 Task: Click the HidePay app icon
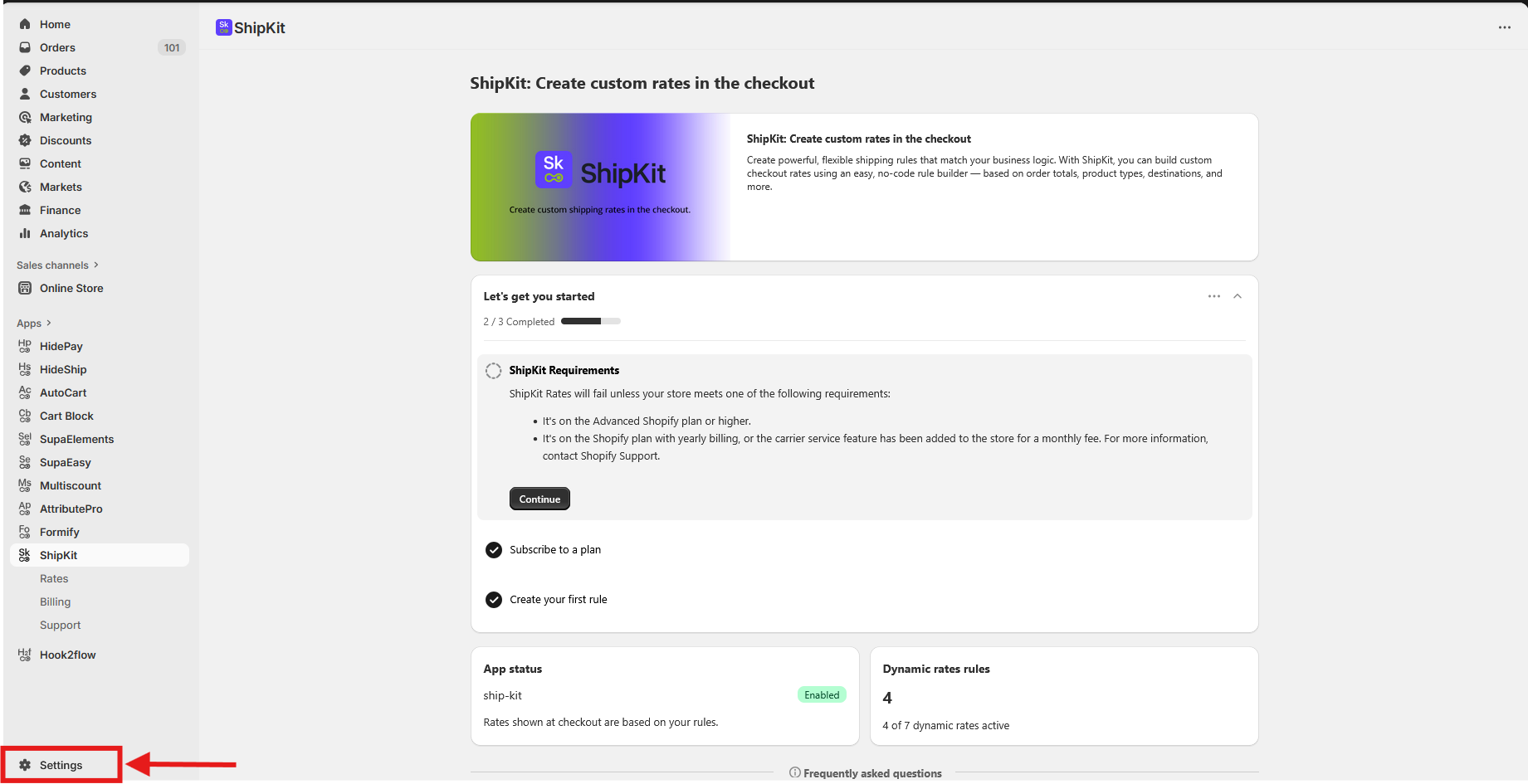[x=25, y=346]
